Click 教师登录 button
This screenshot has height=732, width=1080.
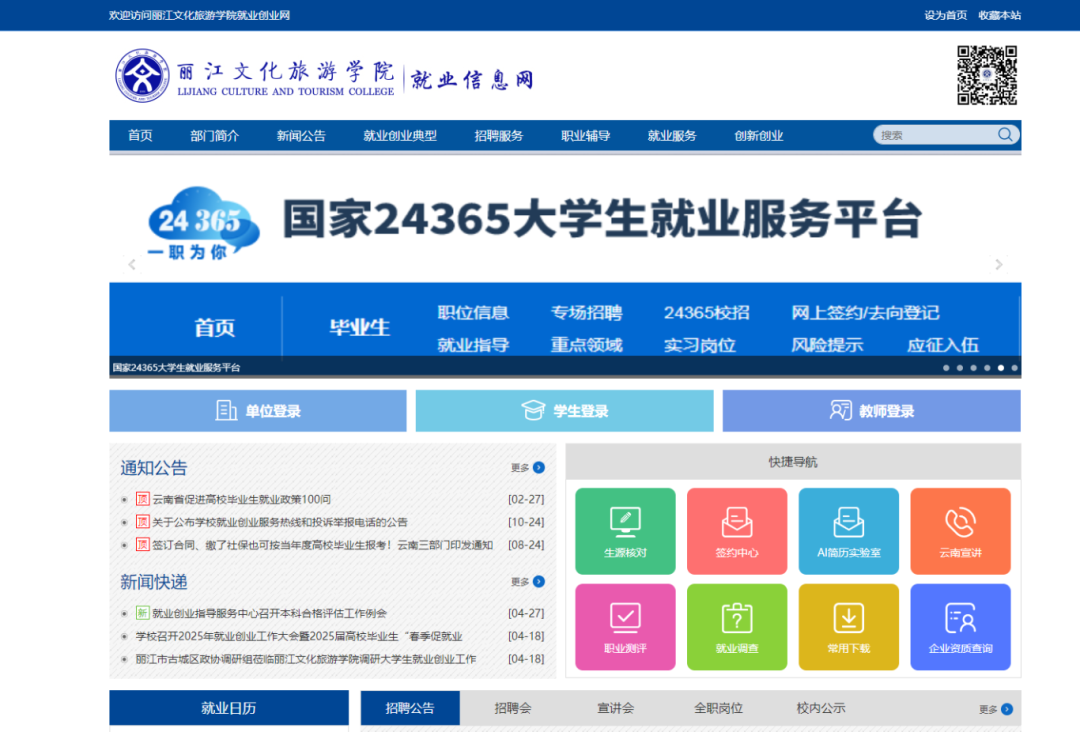click(x=871, y=411)
